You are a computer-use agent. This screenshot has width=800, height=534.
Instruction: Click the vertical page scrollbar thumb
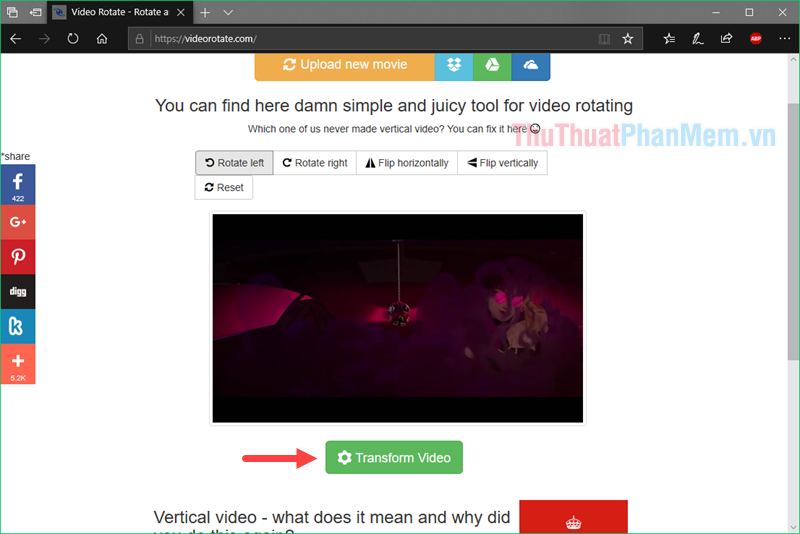coord(793,231)
